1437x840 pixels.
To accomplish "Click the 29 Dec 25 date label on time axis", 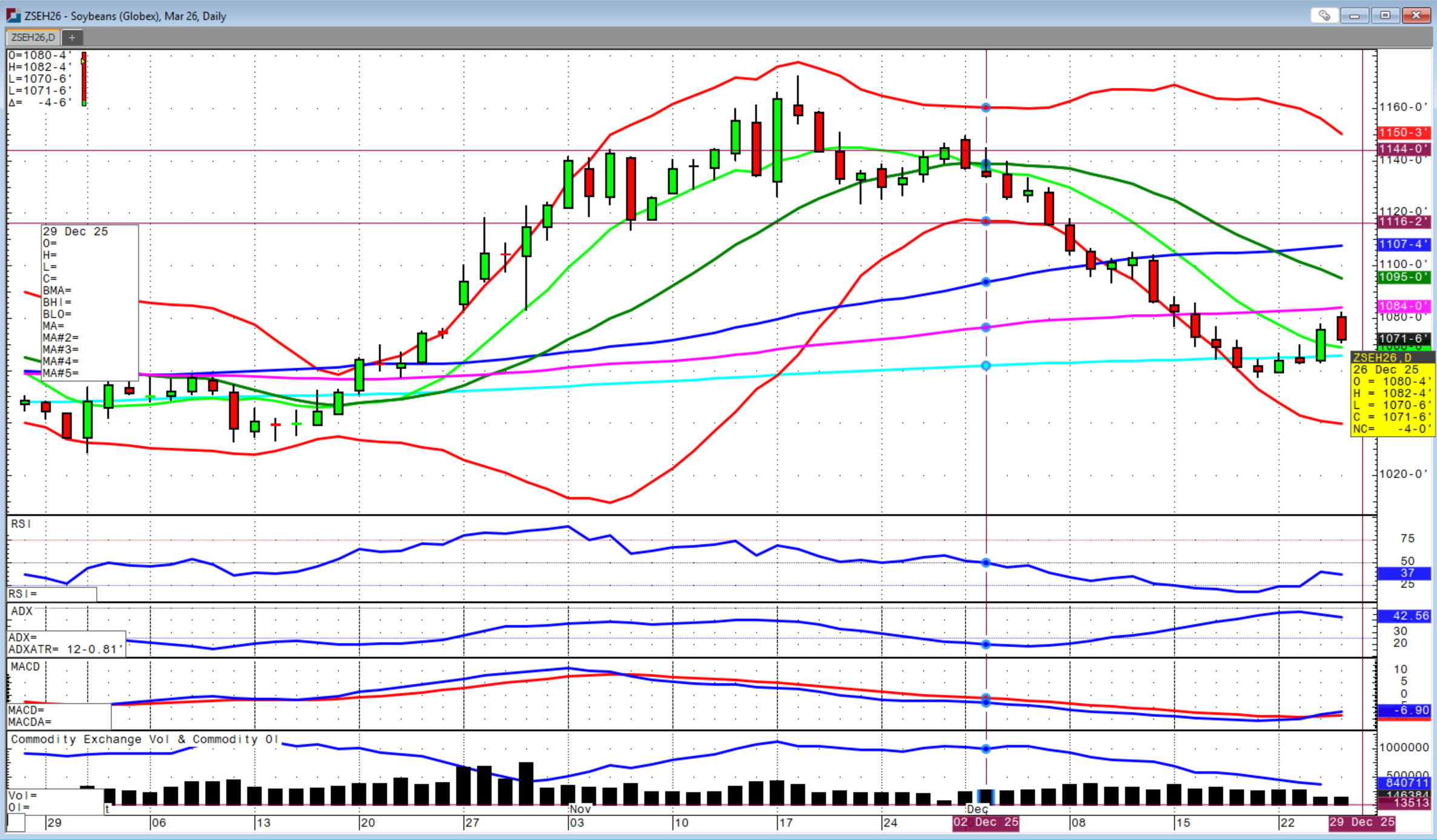I will pos(1361,822).
